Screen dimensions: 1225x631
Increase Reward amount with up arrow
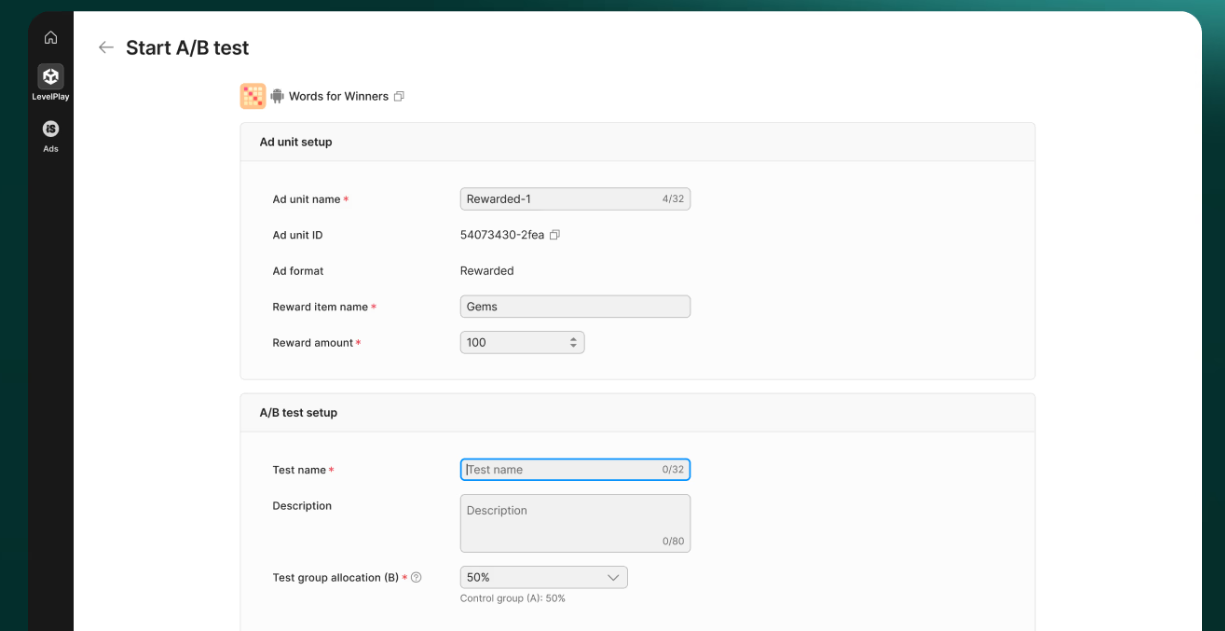coord(573,339)
